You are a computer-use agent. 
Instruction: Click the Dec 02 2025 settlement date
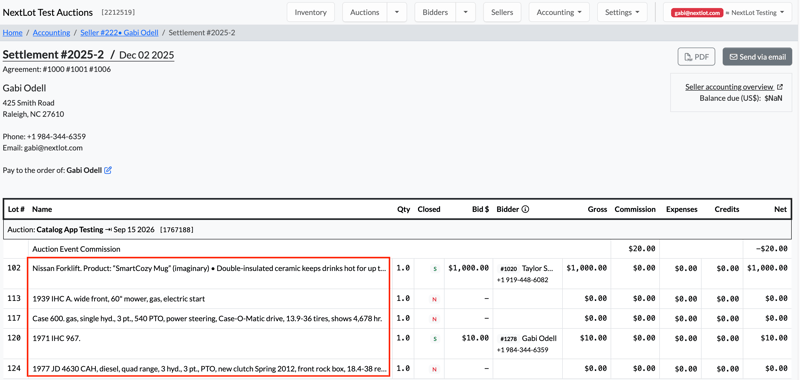[147, 55]
